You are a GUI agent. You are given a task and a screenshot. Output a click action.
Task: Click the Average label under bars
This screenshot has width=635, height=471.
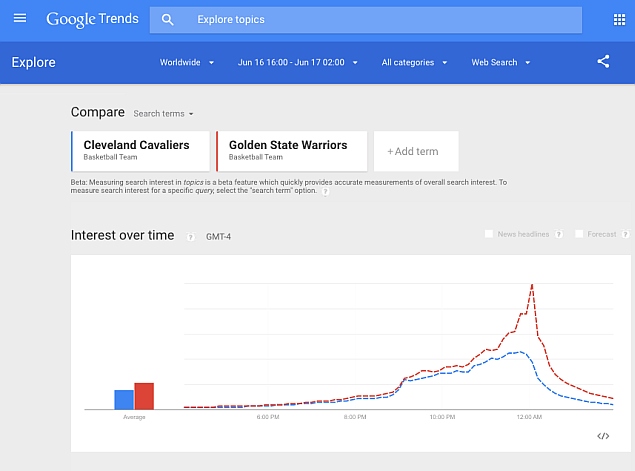134,417
